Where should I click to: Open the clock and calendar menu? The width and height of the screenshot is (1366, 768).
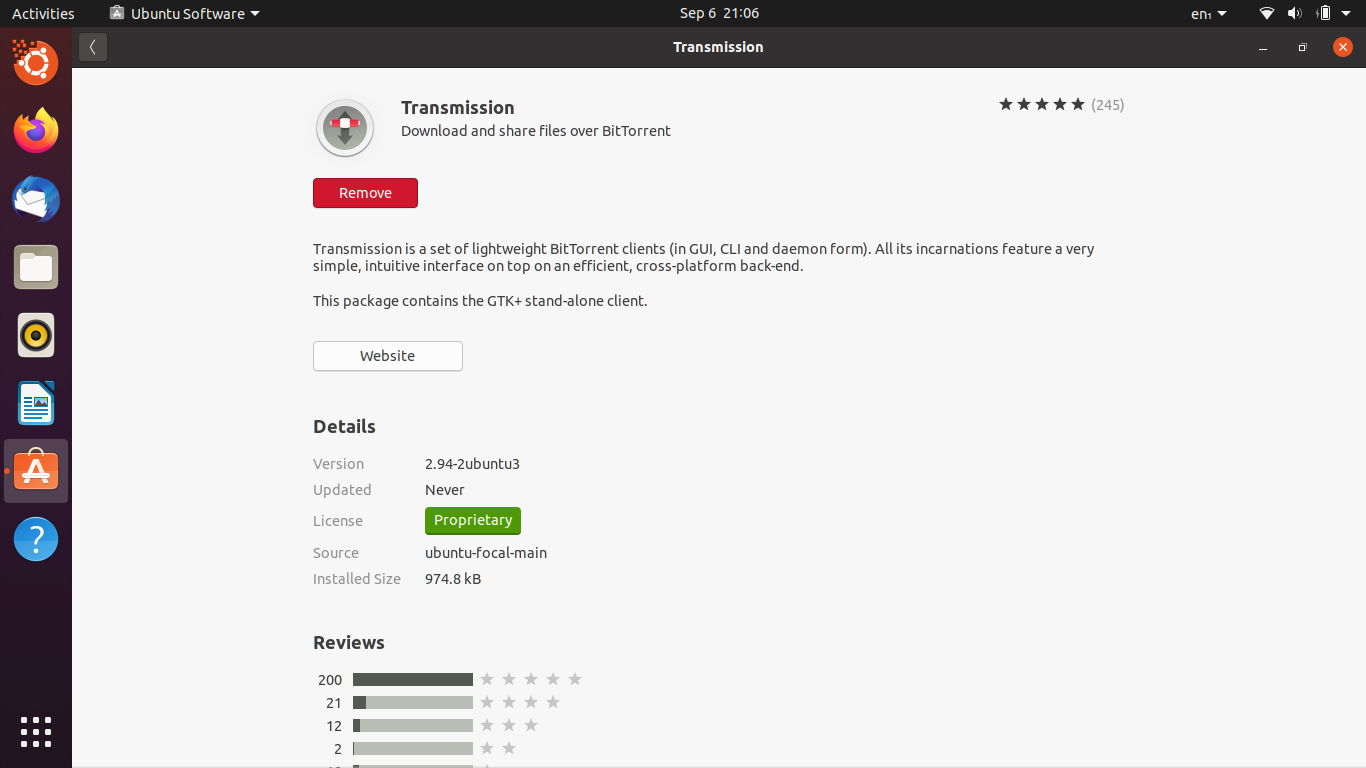[x=719, y=13]
